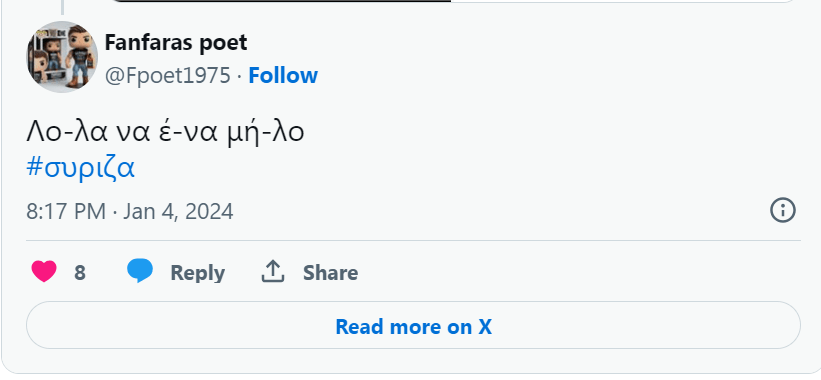Click the blue reply speech bubble icon

(140, 271)
